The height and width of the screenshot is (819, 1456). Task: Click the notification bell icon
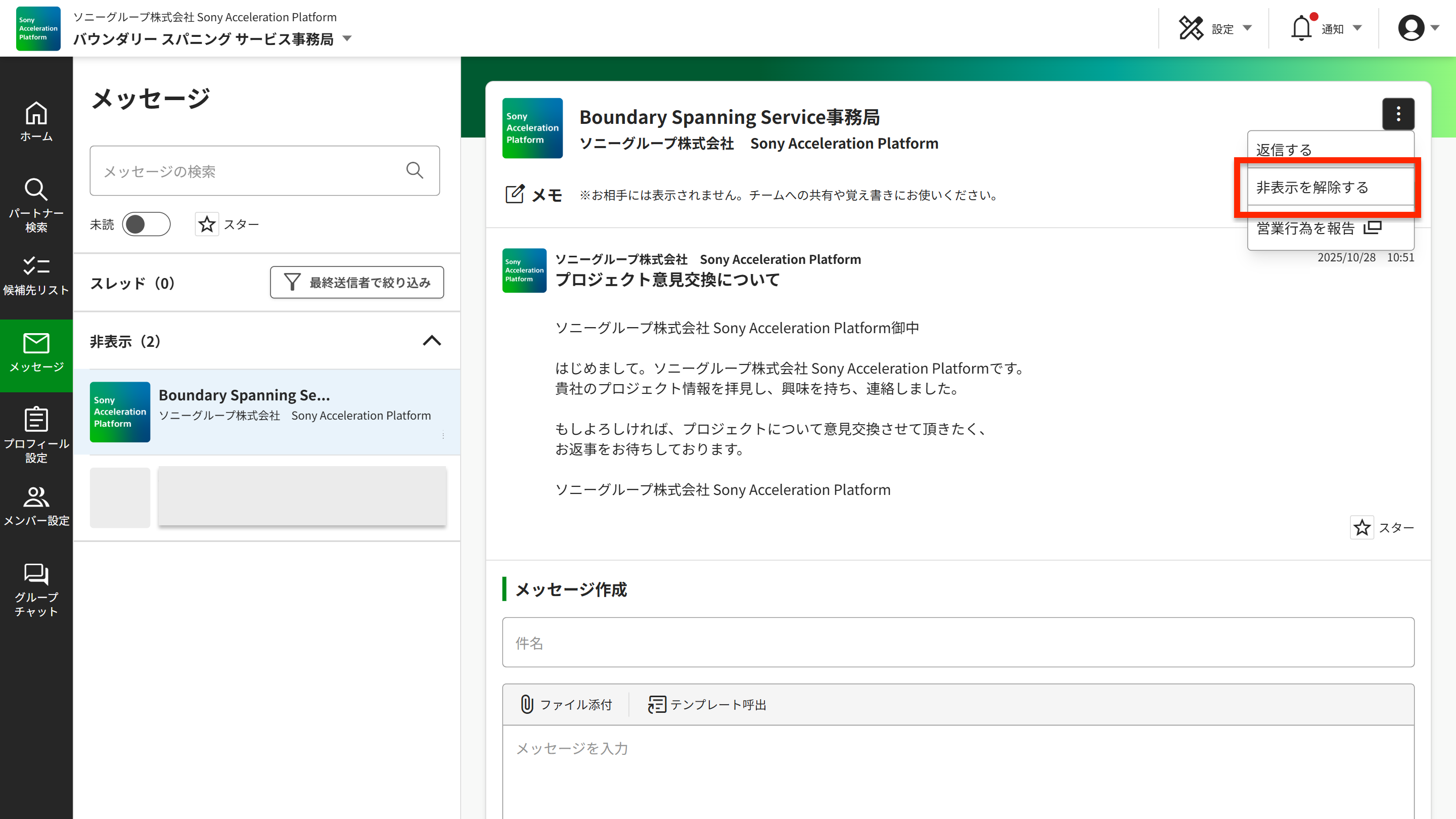coord(1301,28)
